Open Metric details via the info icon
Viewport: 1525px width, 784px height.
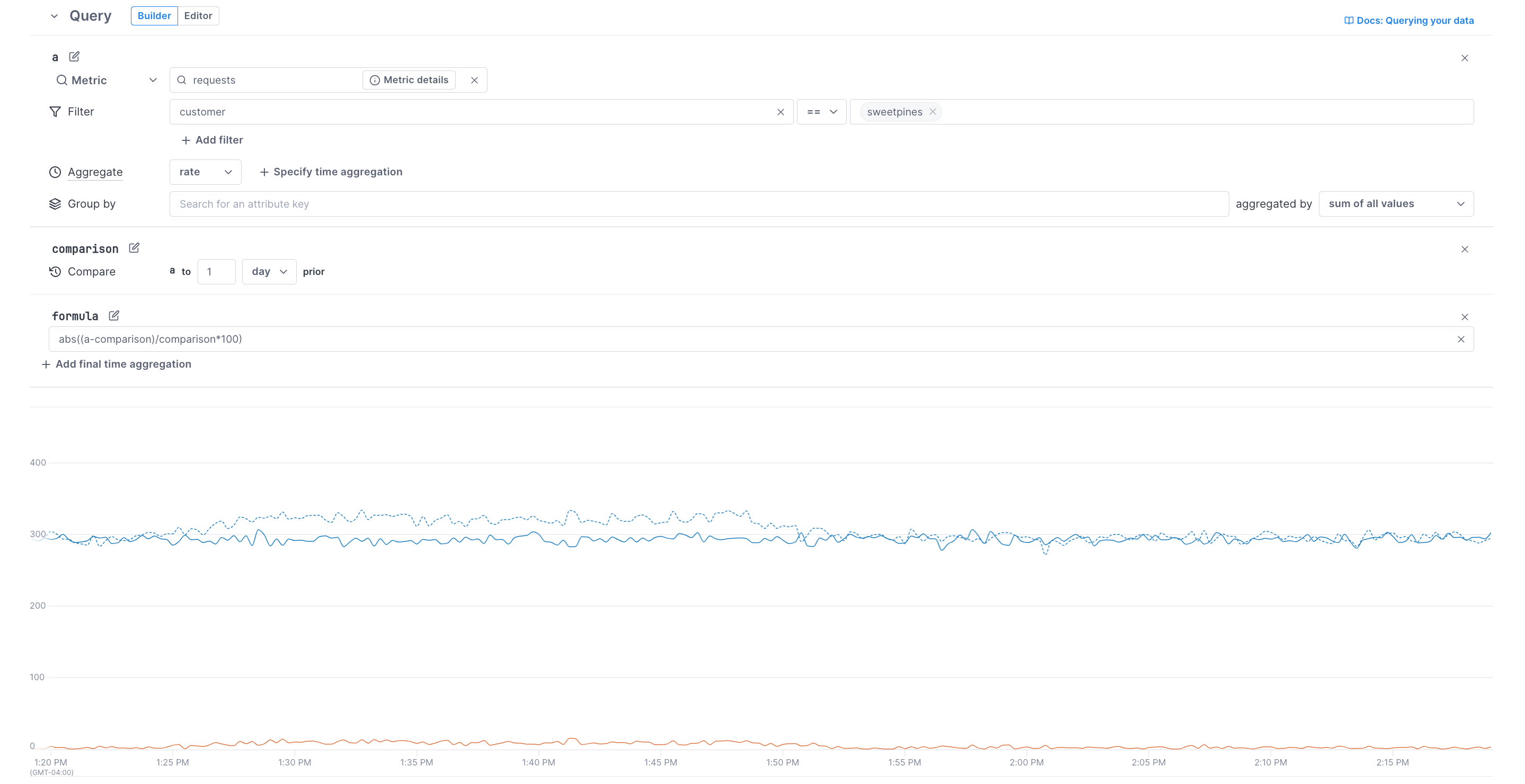[x=376, y=79]
